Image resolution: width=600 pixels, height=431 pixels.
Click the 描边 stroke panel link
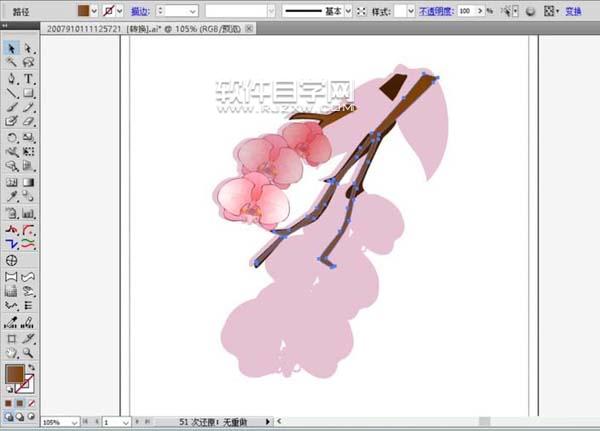coord(140,11)
